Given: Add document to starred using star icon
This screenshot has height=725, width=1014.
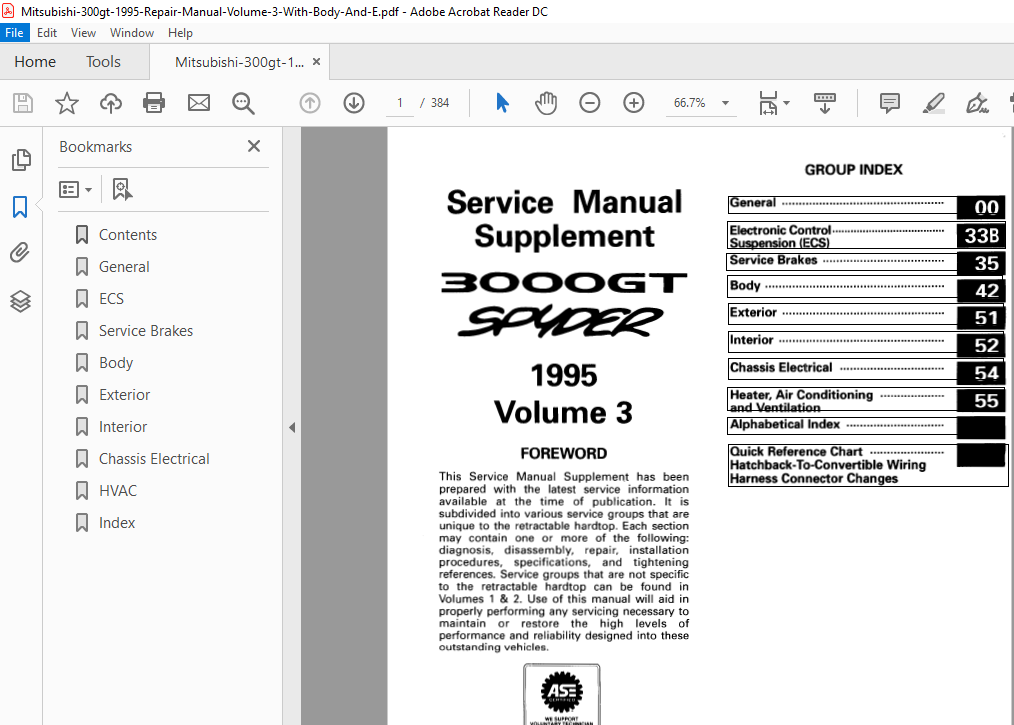Looking at the screenshot, I should 67,103.
